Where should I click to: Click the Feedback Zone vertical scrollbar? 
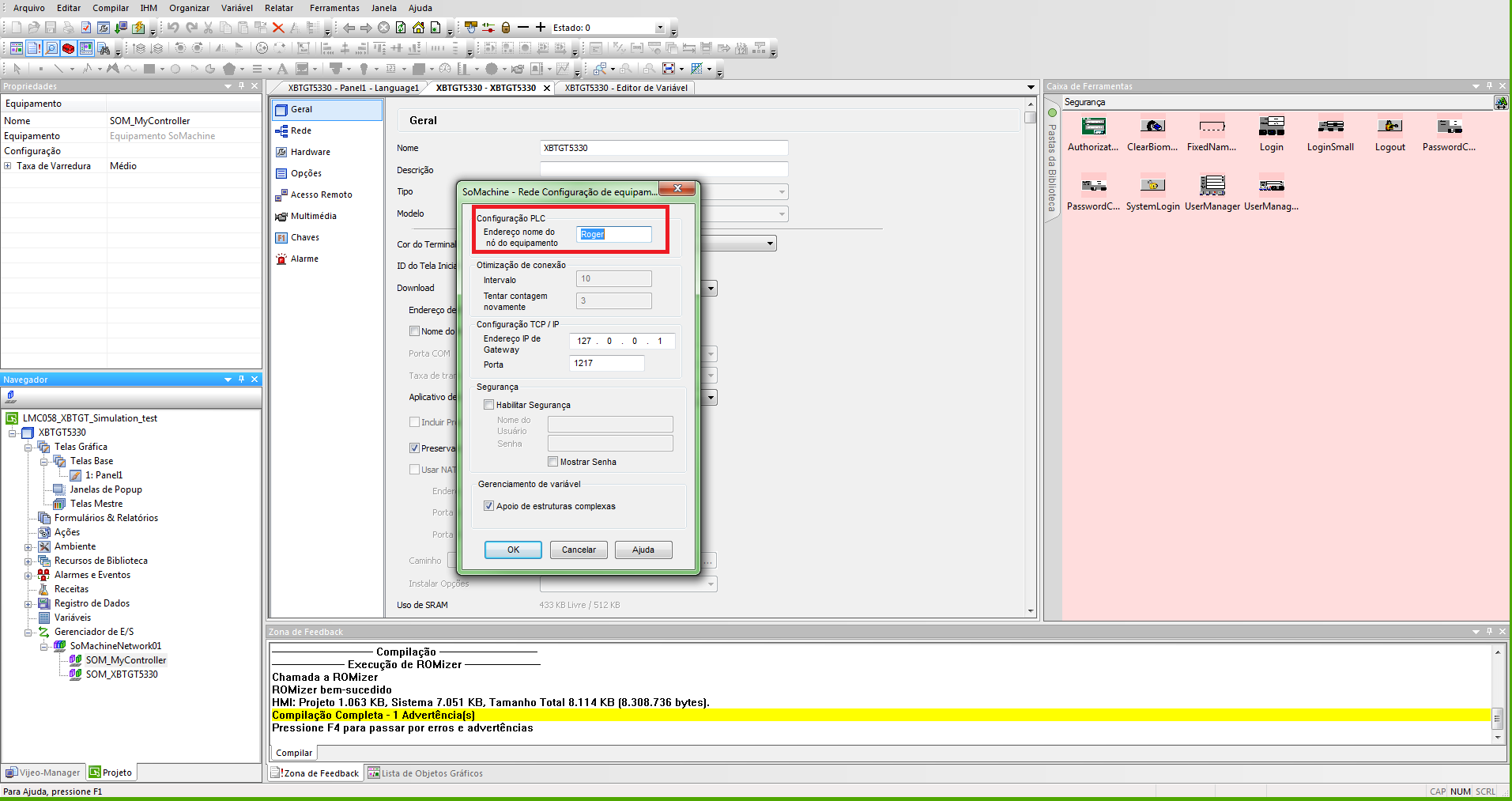tap(1497, 694)
